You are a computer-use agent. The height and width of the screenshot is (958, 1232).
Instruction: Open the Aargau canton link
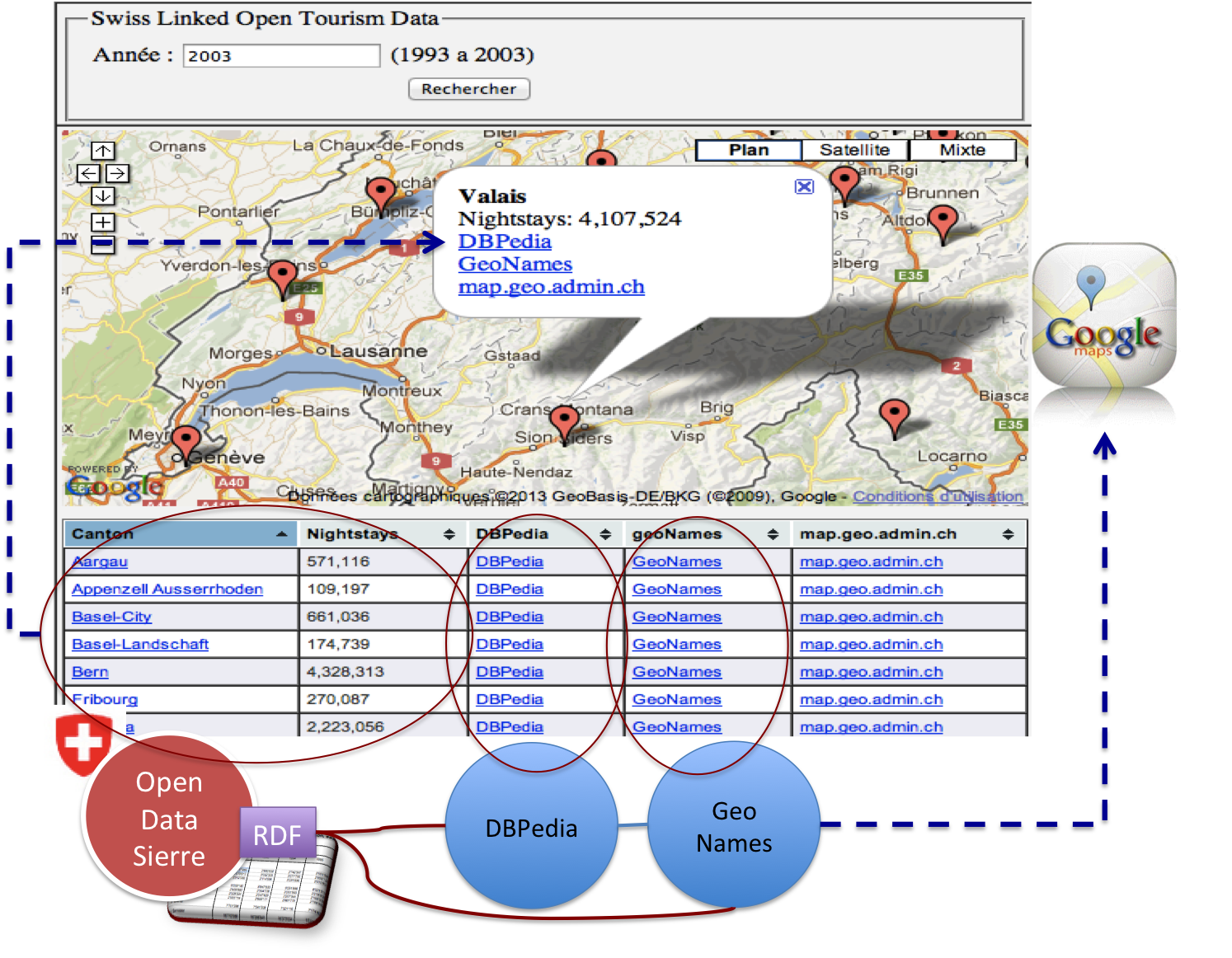click(x=100, y=561)
